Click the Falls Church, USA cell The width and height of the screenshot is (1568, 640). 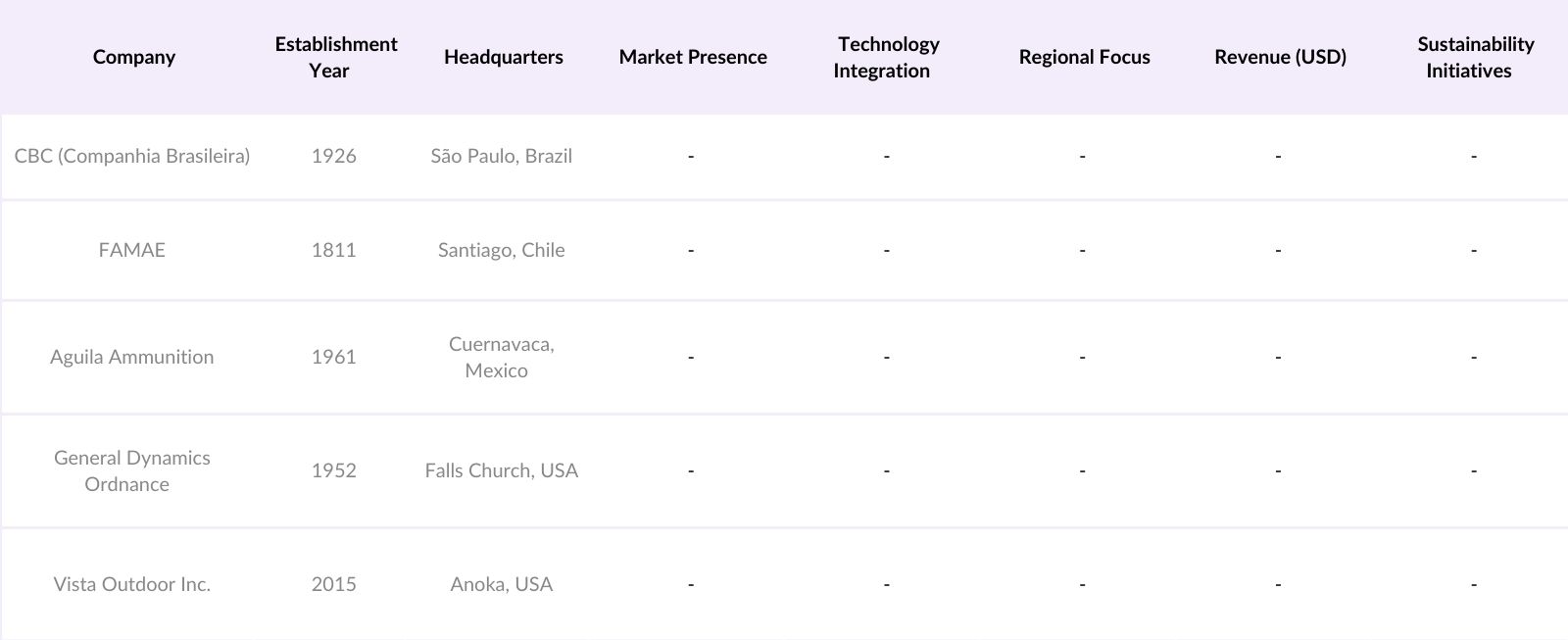[502, 470]
